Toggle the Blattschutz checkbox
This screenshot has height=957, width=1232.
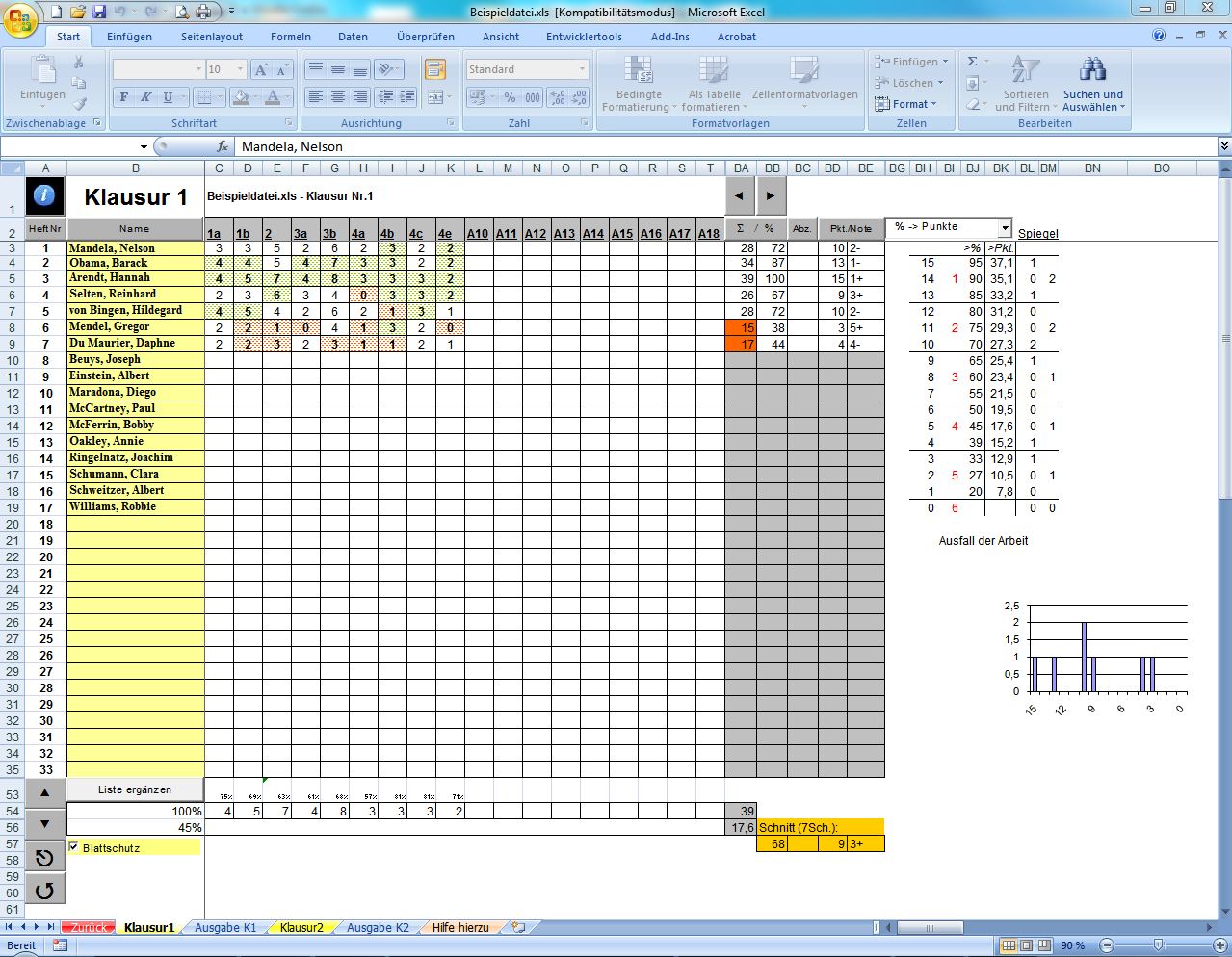[x=73, y=847]
